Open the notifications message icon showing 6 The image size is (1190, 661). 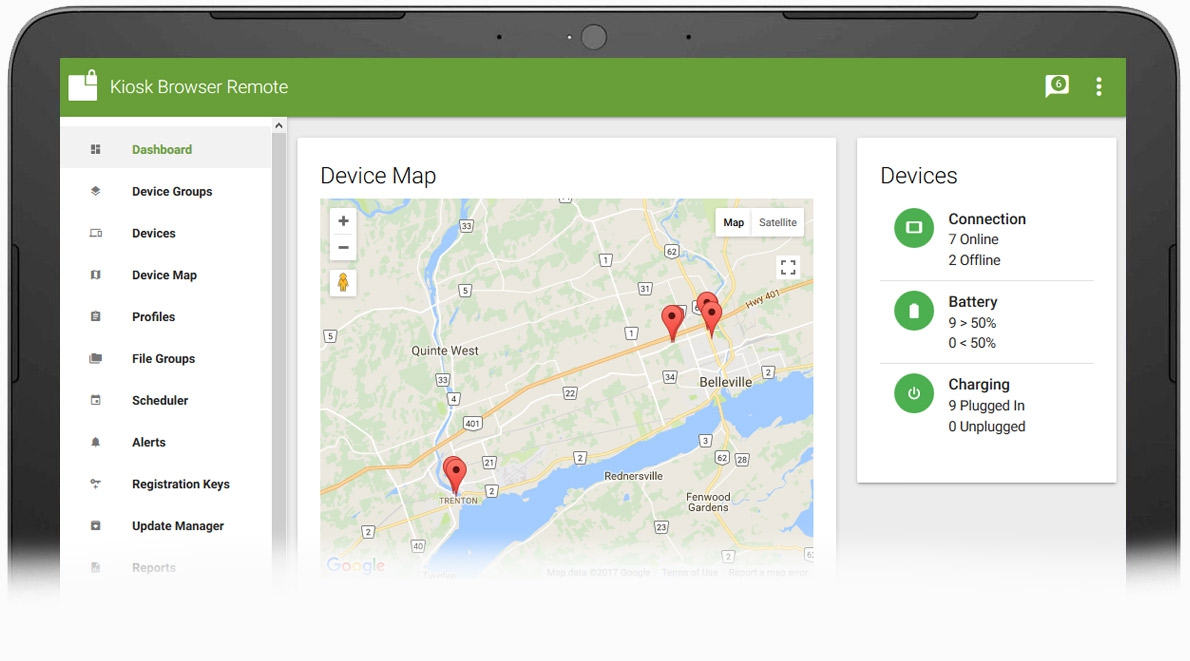(1056, 86)
